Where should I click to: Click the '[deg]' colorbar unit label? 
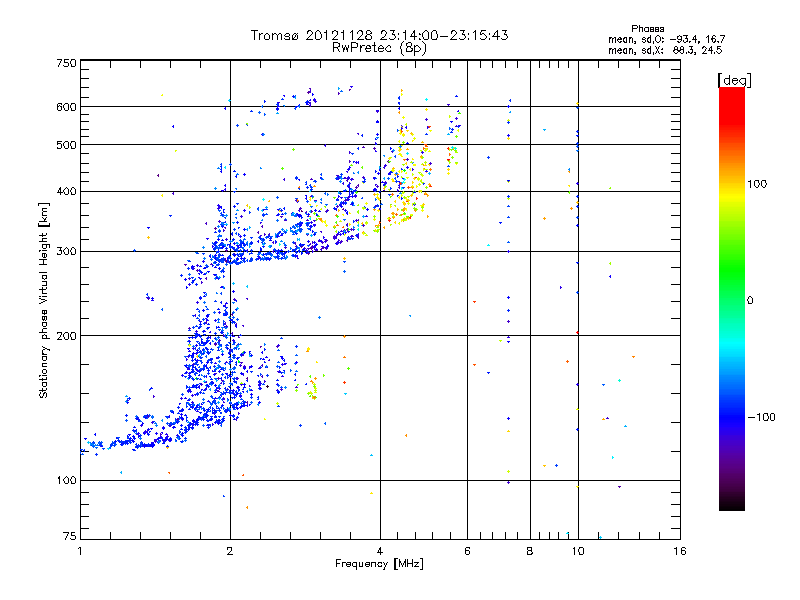pyautogui.click(x=734, y=81)
